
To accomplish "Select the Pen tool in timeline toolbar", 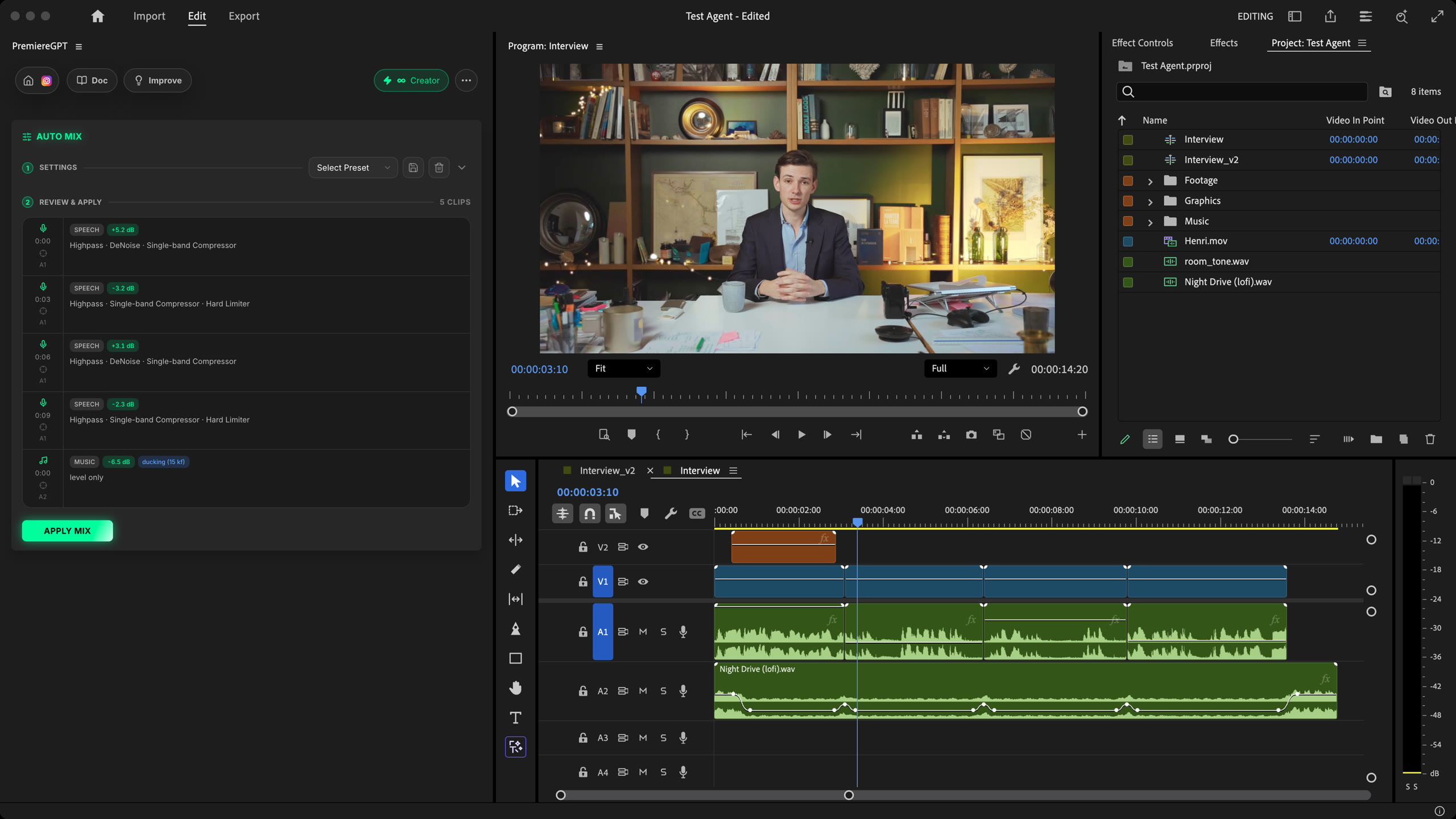I will [x=515, y=628].
